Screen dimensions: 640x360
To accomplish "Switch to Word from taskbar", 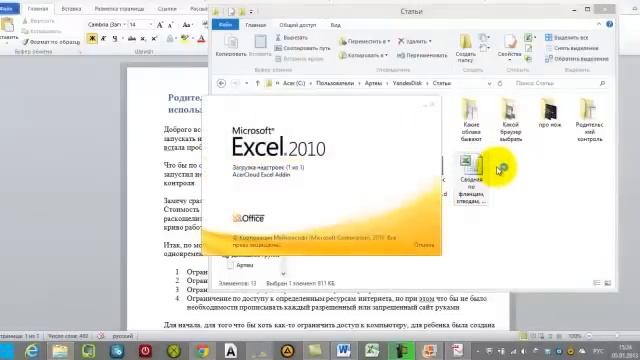I will click(344, 351).
